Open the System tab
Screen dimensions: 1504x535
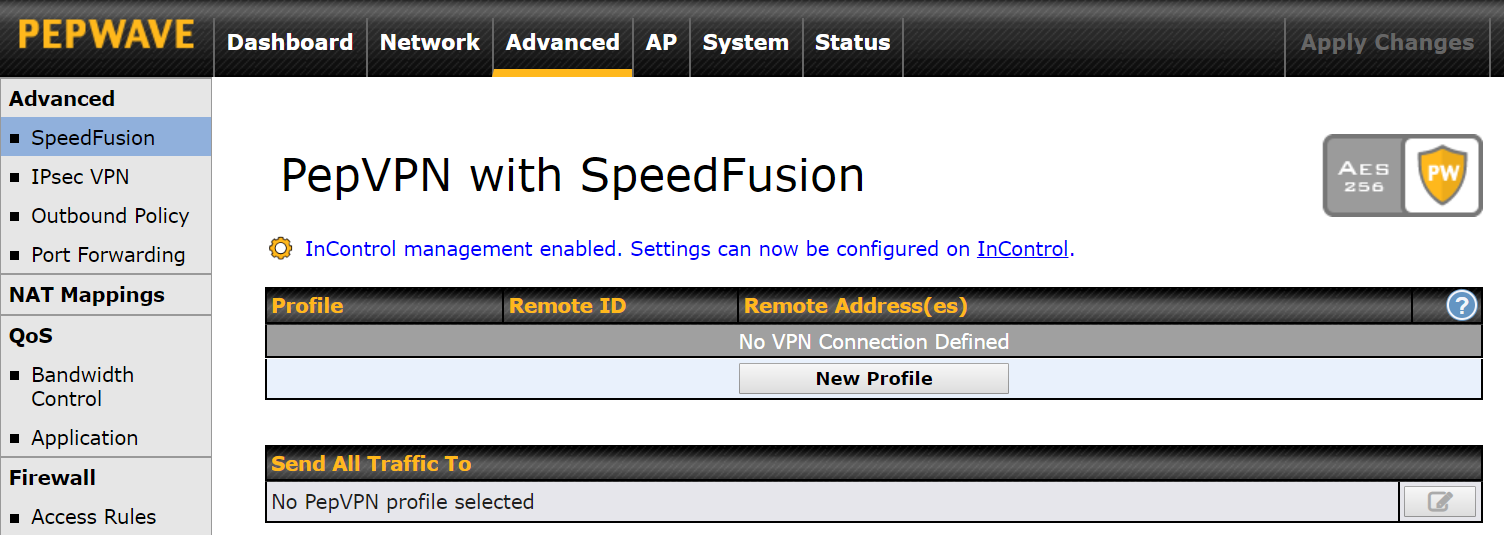click(745, 42)
